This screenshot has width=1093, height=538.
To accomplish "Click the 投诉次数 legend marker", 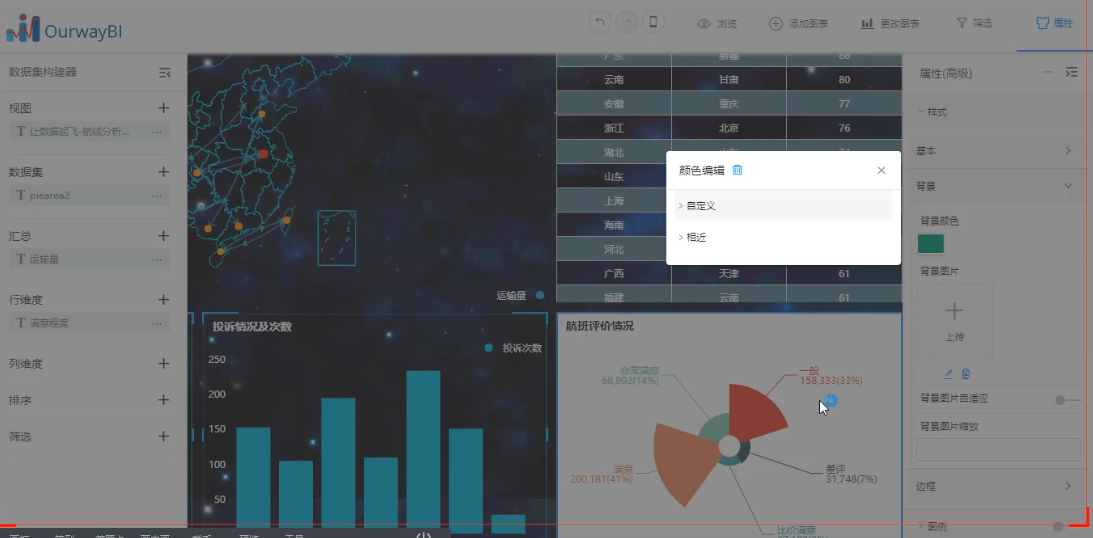I will click(x=488, y=348).
